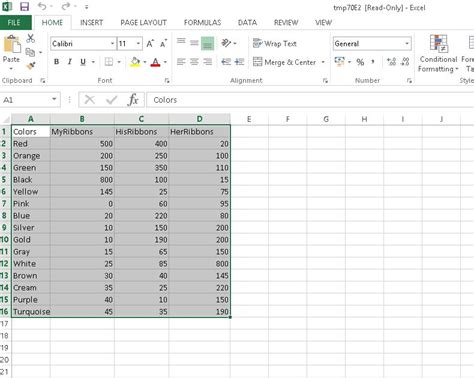Click the Cut scissors icon
474x378 pixels.
click(x=31, y=38)
